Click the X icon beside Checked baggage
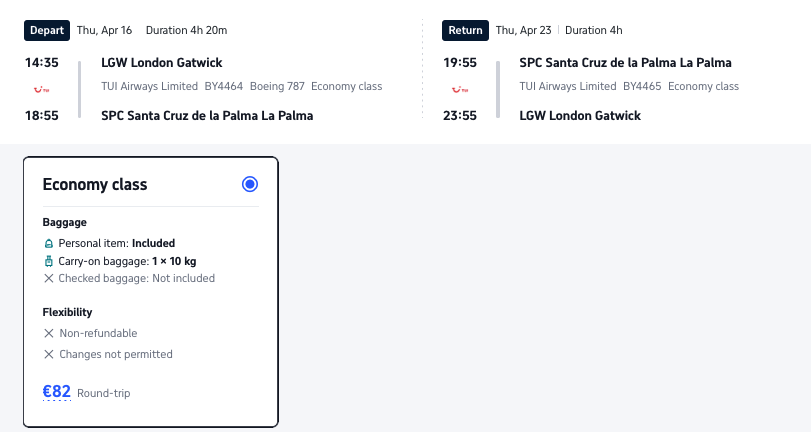 click(49, 279)
